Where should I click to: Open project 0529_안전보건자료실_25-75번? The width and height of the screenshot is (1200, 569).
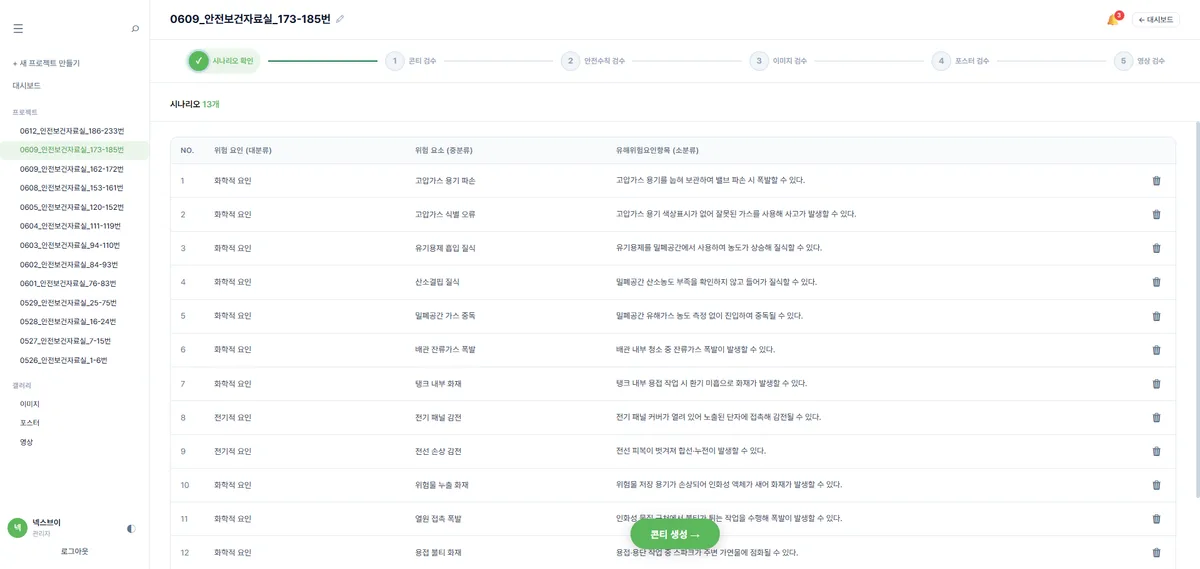[74, 303]
